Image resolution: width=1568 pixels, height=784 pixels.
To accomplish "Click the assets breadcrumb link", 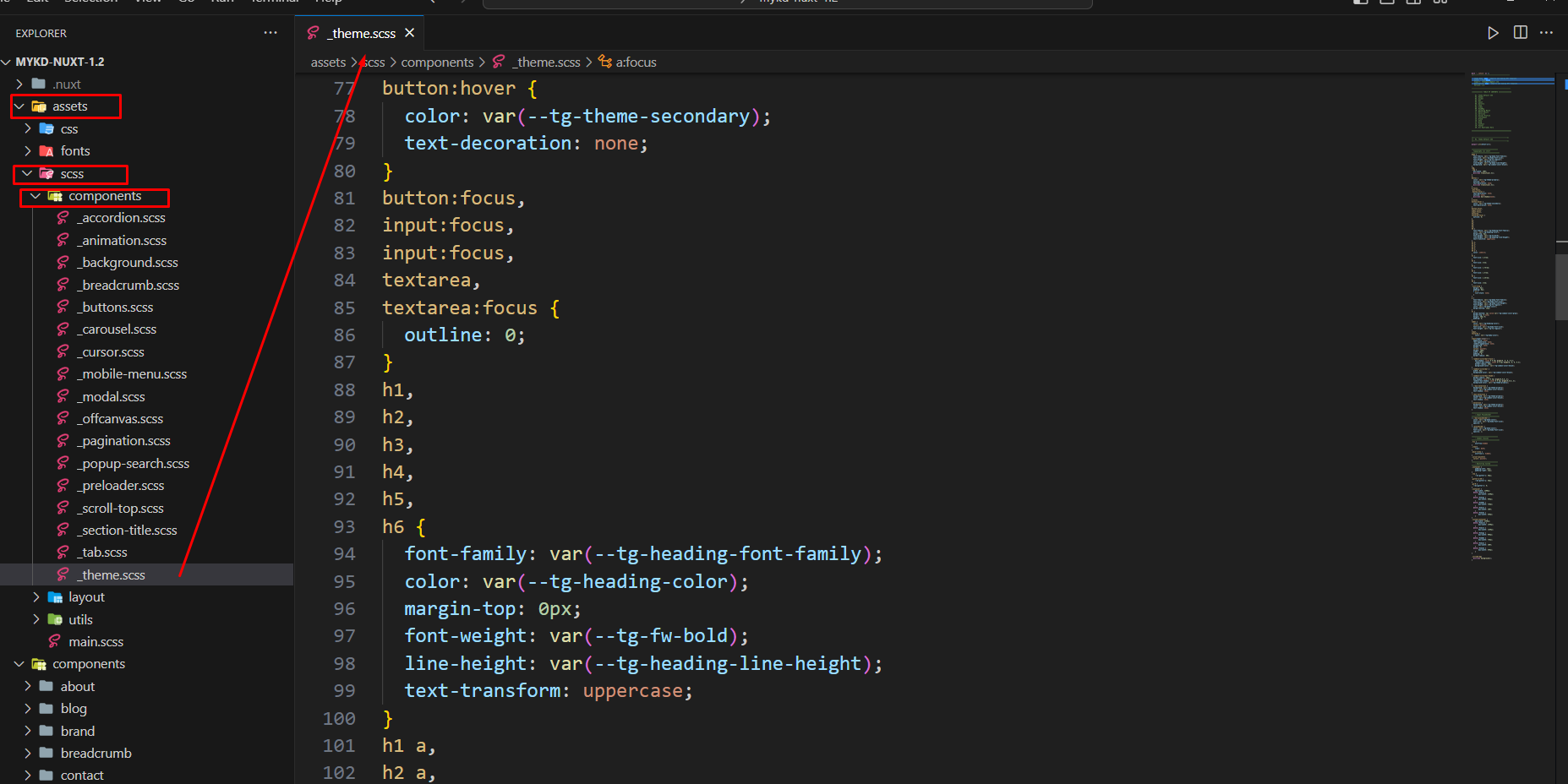I will point(328,62).
